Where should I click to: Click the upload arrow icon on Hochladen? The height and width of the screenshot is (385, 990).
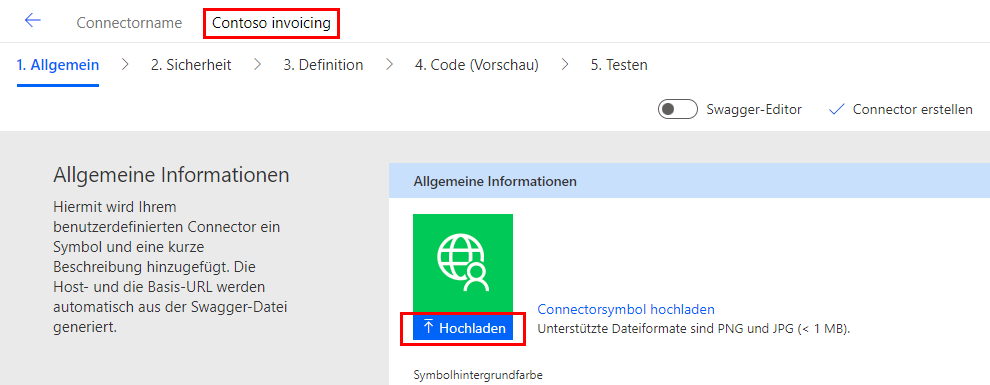pos(429,328)
